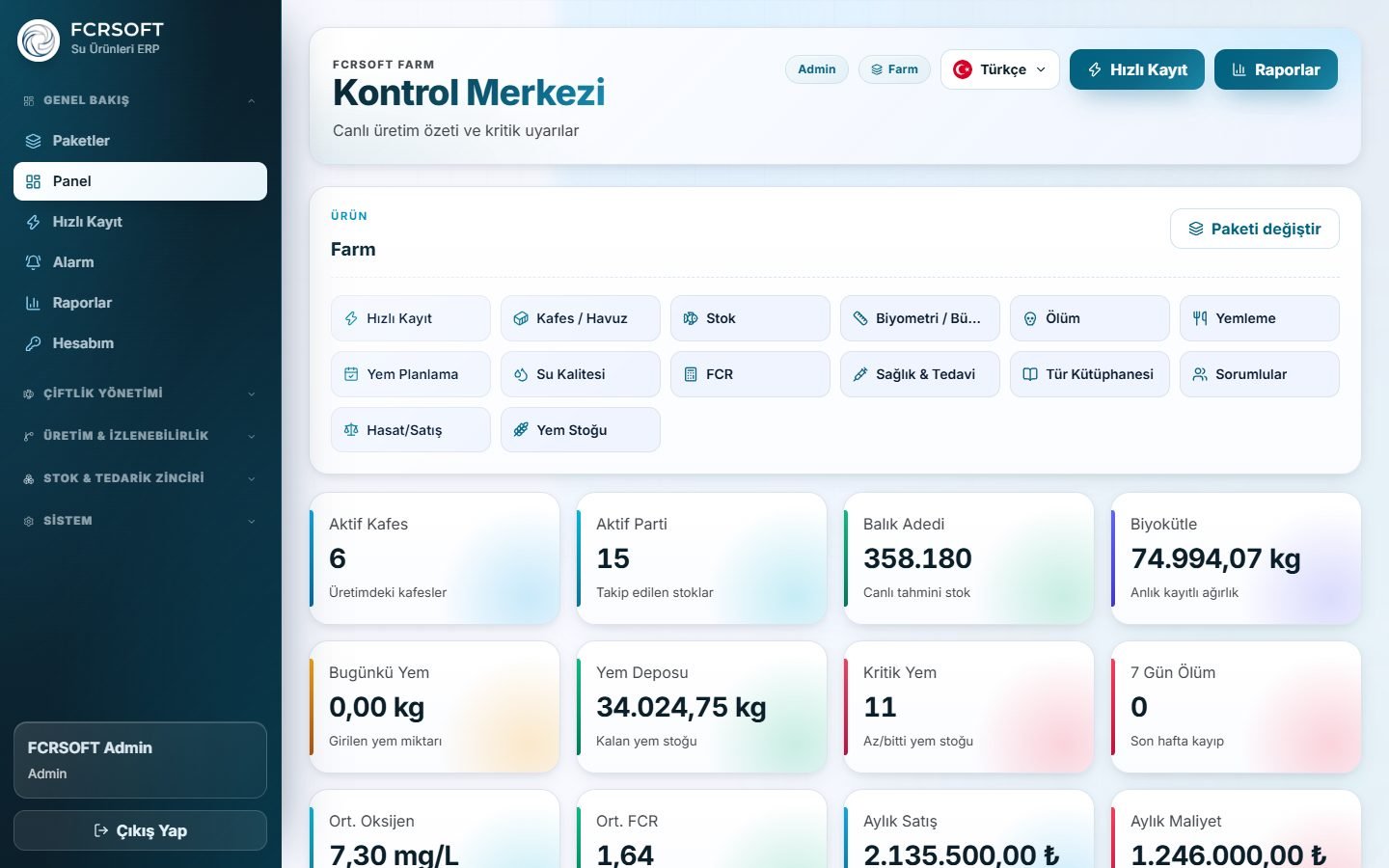Click the Turkish flag icon
This screenshot has width=1389, height=868.
point(963,69)
